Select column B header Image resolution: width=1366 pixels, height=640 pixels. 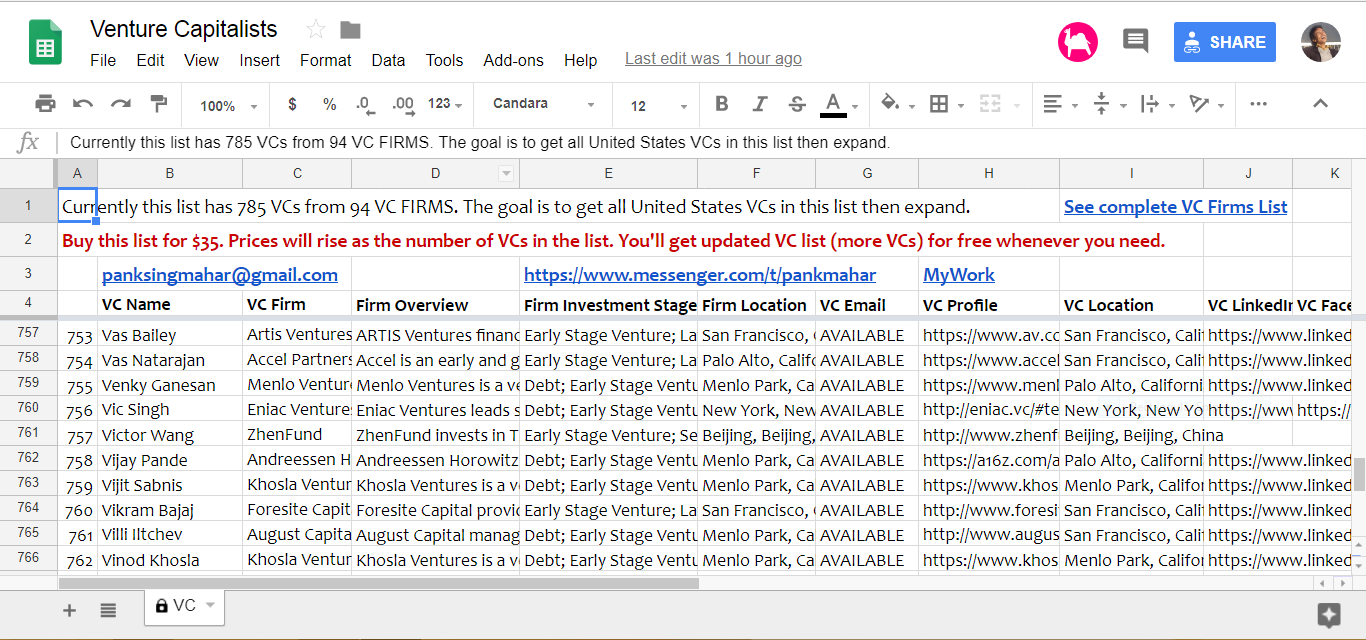pos(170,173)
